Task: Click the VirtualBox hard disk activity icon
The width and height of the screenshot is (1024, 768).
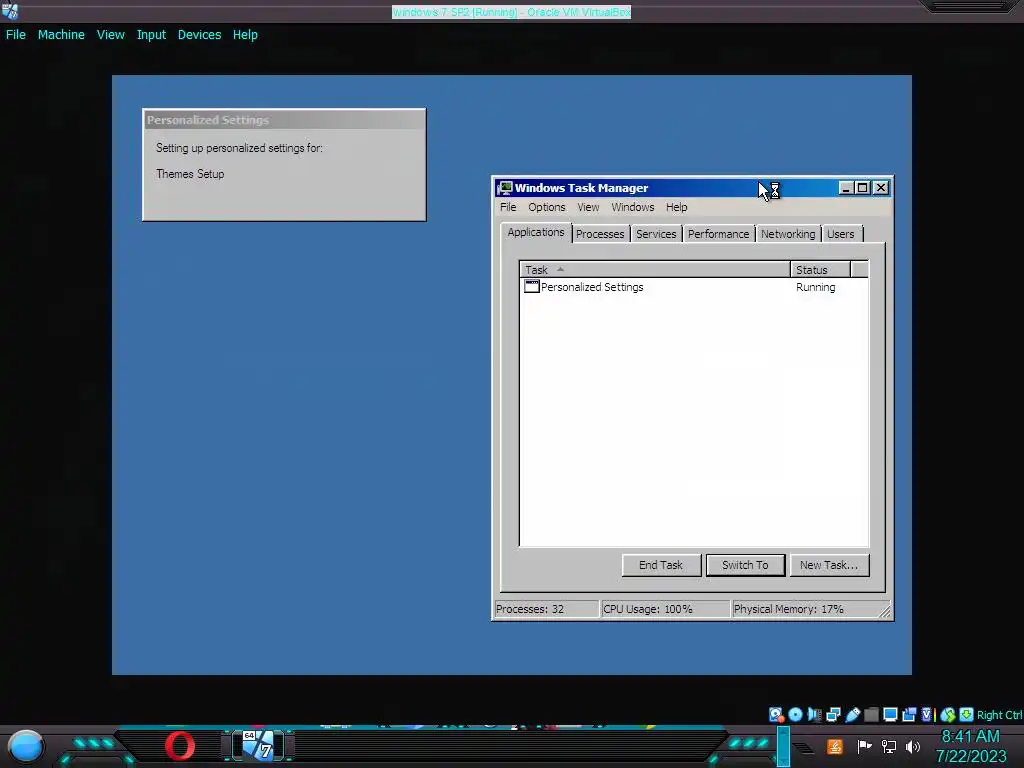Action: (x=776, y=714)
